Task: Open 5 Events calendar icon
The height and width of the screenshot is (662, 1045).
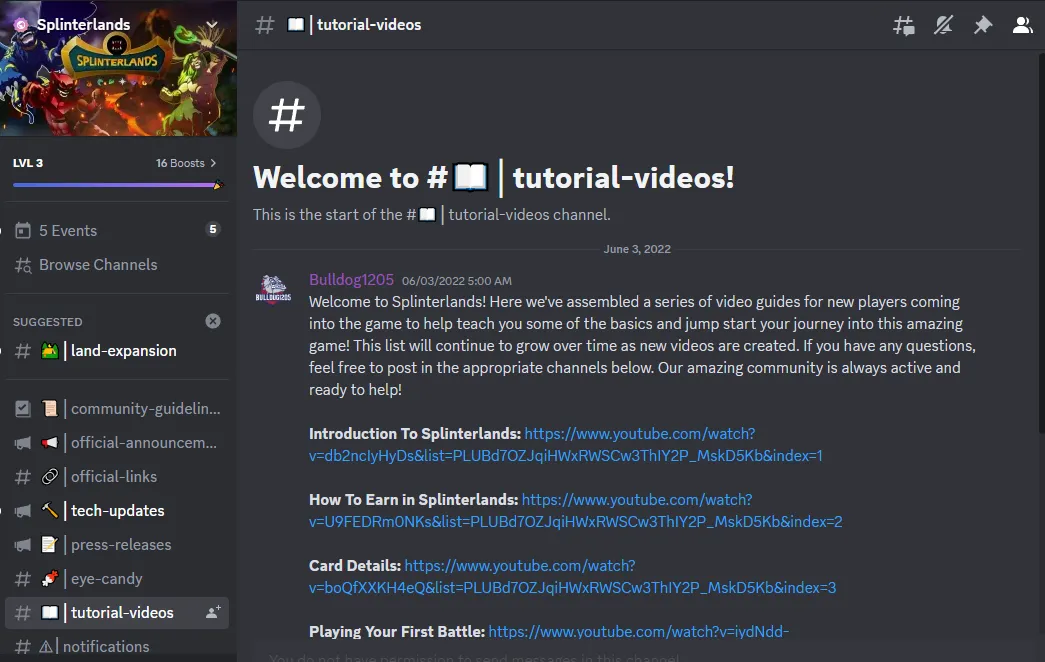Action: (23, 231)
